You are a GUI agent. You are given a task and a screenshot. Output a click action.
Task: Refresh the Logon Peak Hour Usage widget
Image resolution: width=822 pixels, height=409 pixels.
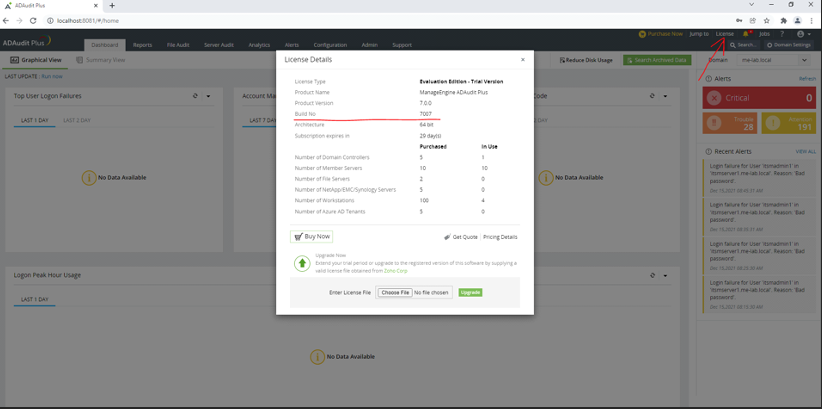point(652,275)
